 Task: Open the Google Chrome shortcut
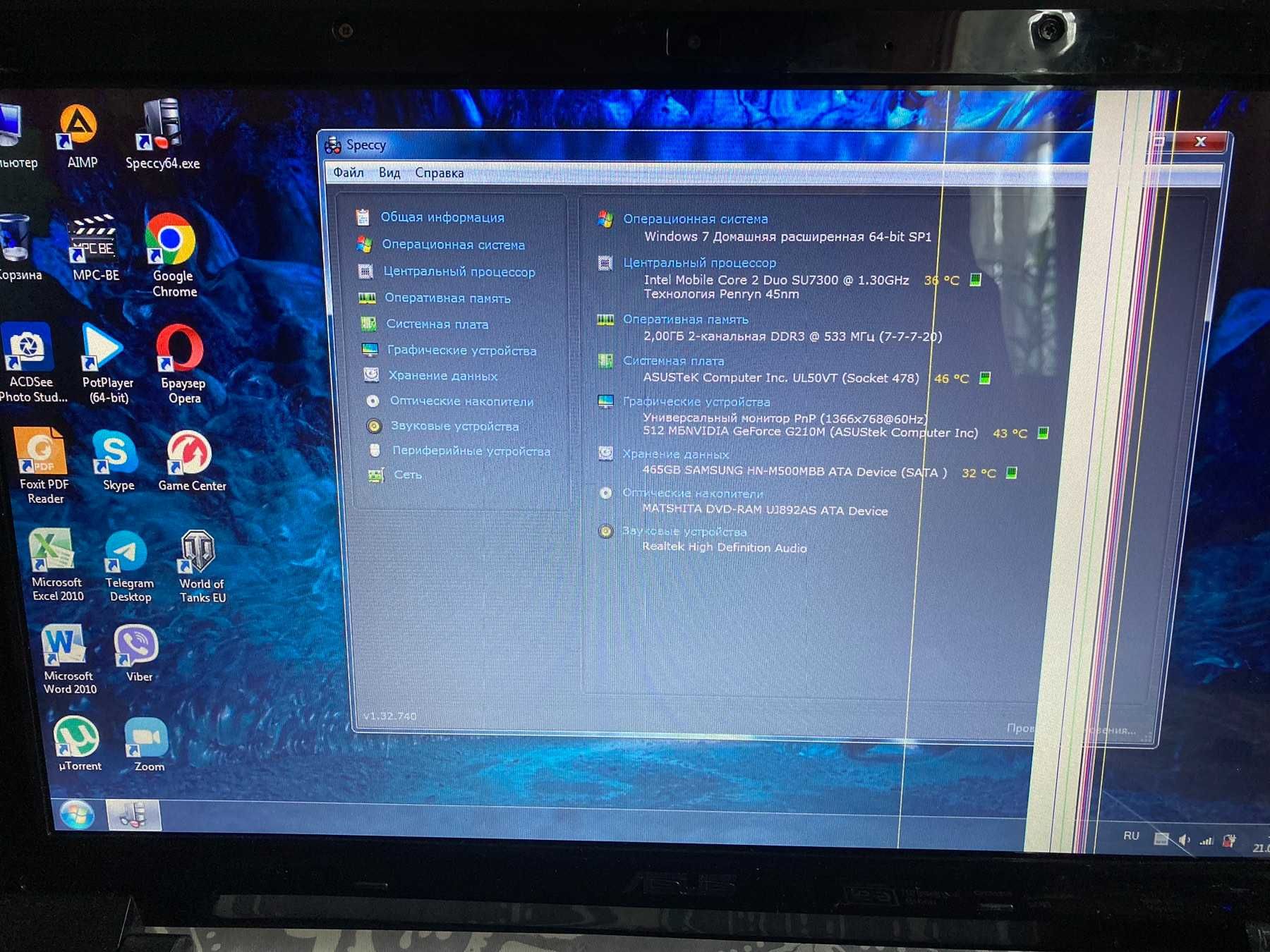tap(172, 255)
